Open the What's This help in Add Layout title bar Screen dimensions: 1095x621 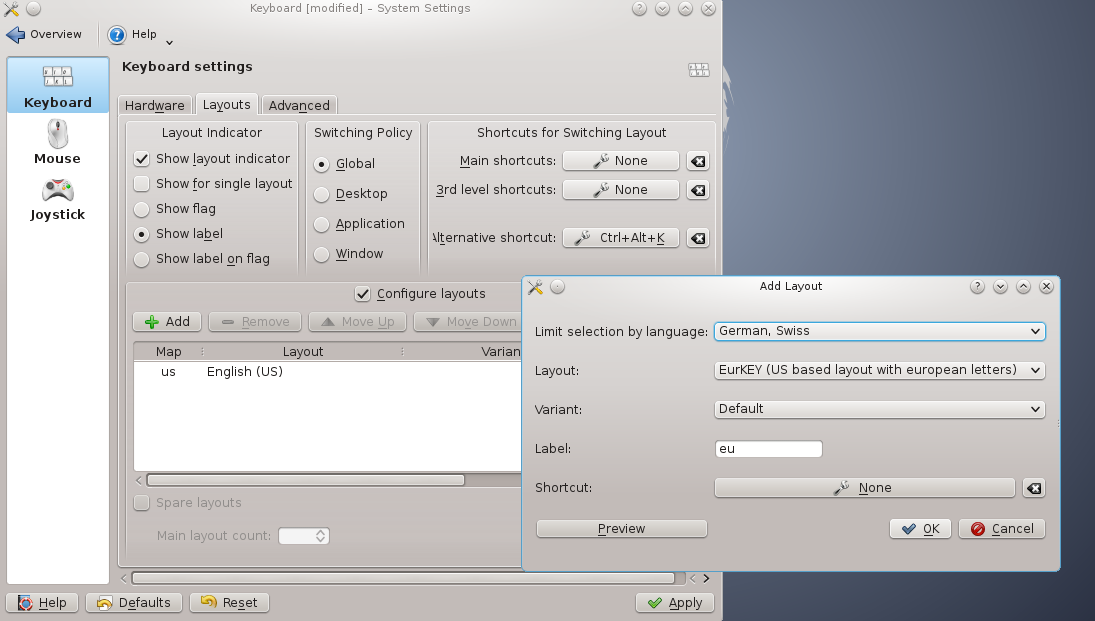coord(977,286)
